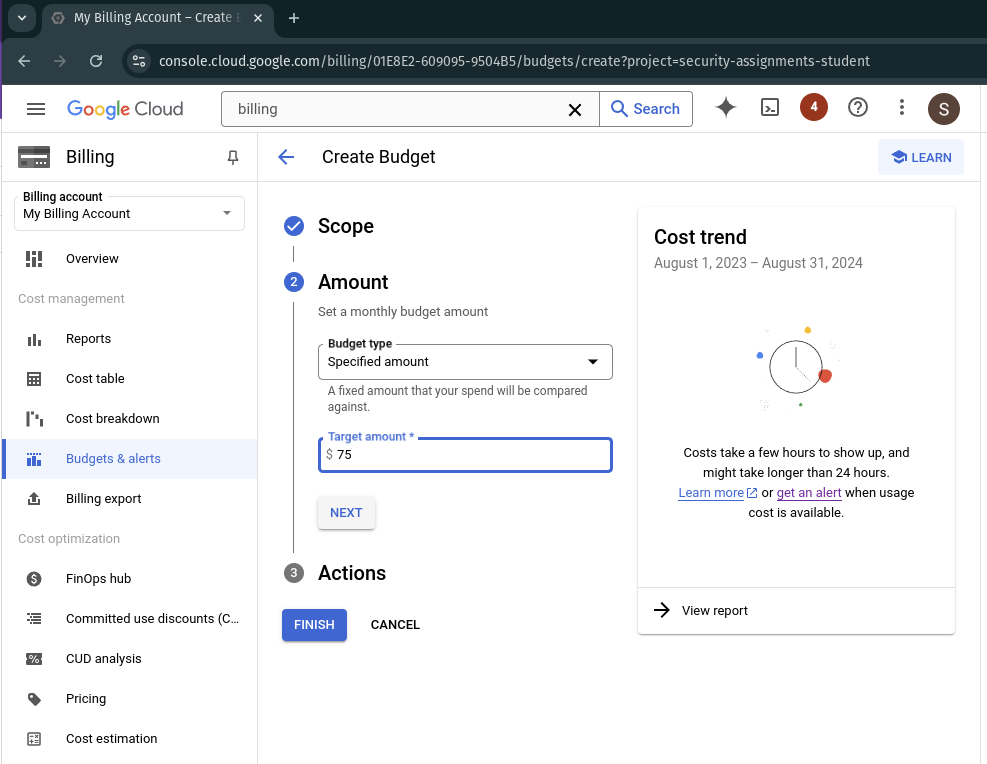Pin the Billing navigation section
Image resolution: width=987 pixels, height=764 pixels.
point(232,157)
